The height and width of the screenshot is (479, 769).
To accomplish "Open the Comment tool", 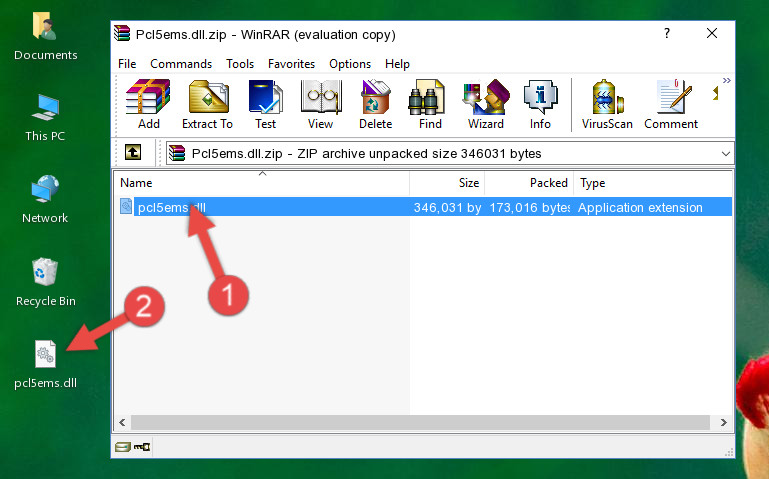I will [671, 104].
